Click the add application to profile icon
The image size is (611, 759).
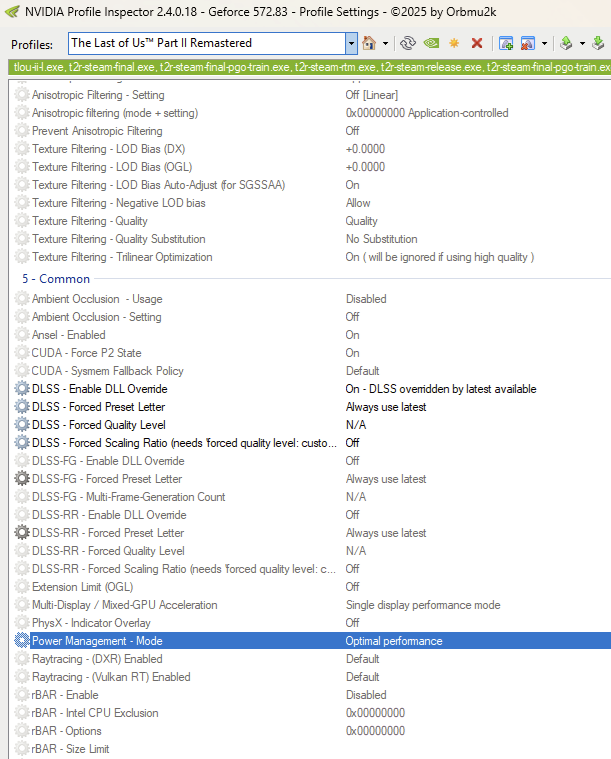click(x=506, y=43)
